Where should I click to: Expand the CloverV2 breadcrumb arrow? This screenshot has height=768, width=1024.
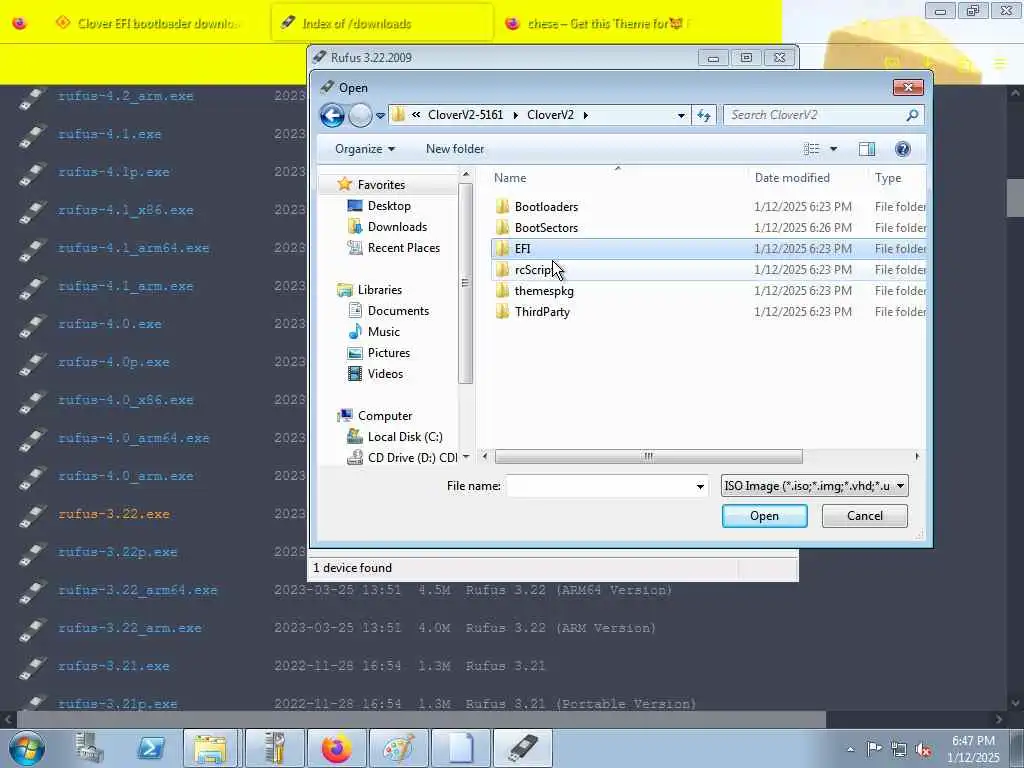(x=586, y=116)
